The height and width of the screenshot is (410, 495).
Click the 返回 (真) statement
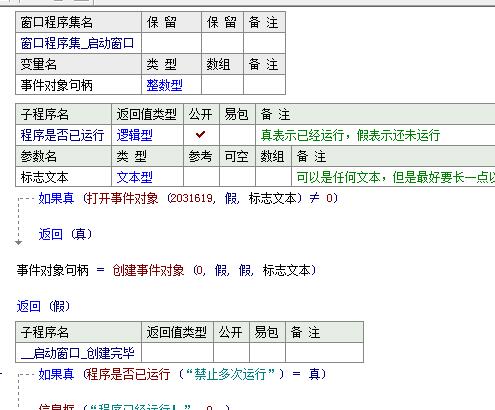point(65,234)
